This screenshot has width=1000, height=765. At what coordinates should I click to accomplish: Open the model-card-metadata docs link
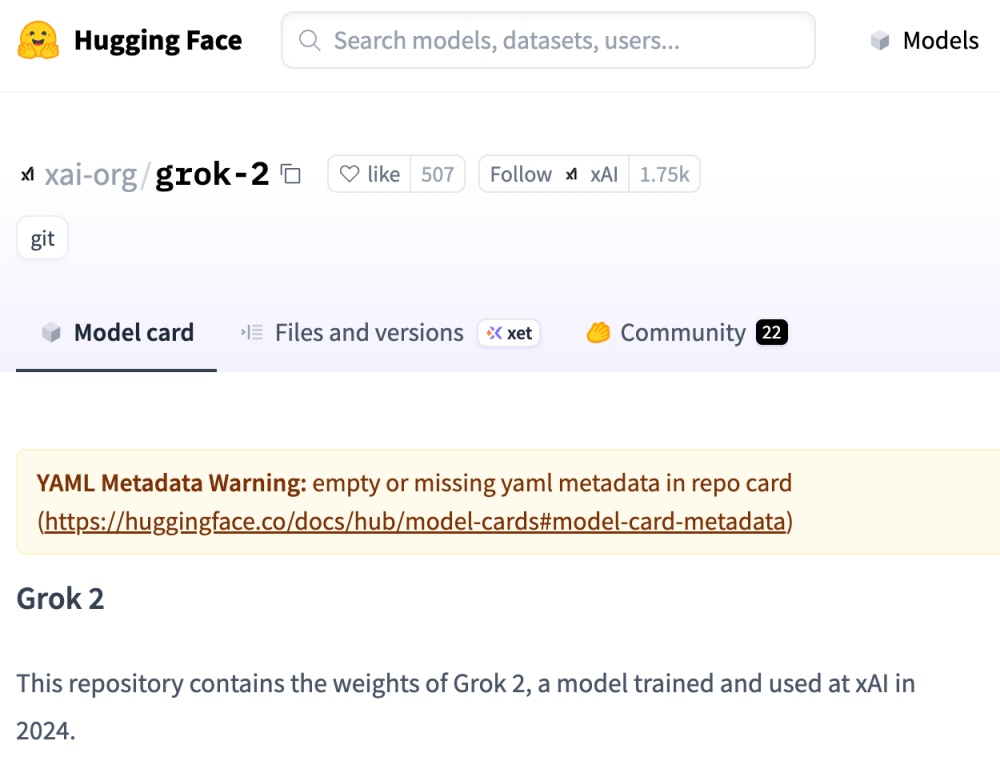(415, 521)
